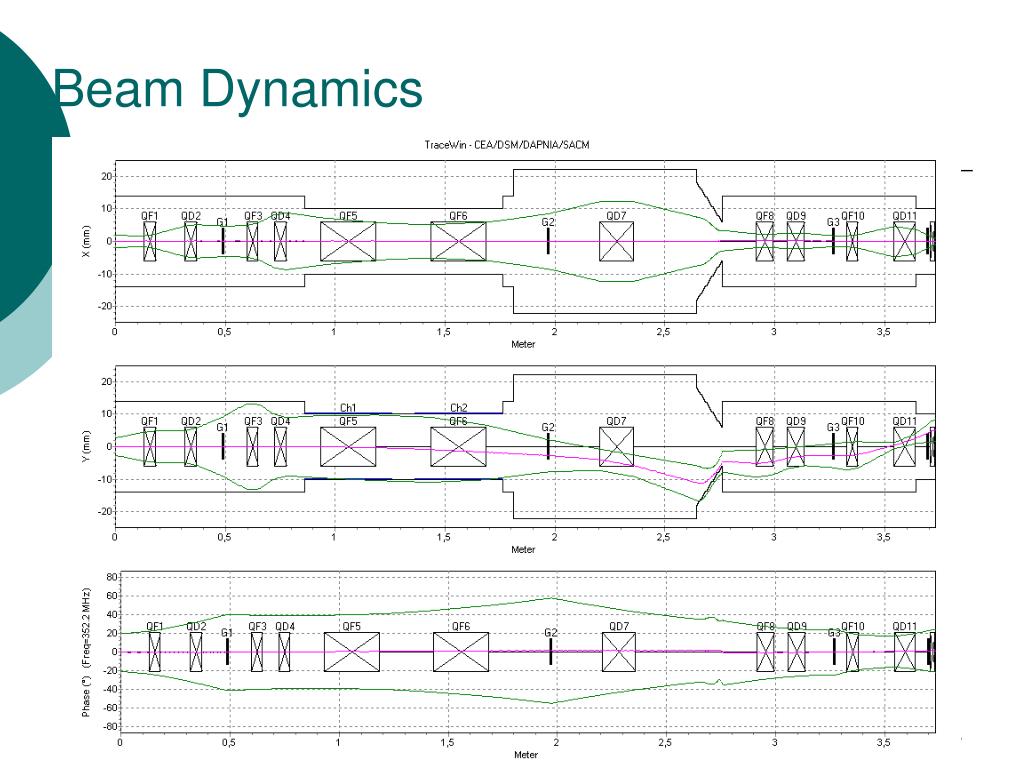
Task: Select the G1 label in Y plot
Action: pyautogui.click(x=223, y=427)
